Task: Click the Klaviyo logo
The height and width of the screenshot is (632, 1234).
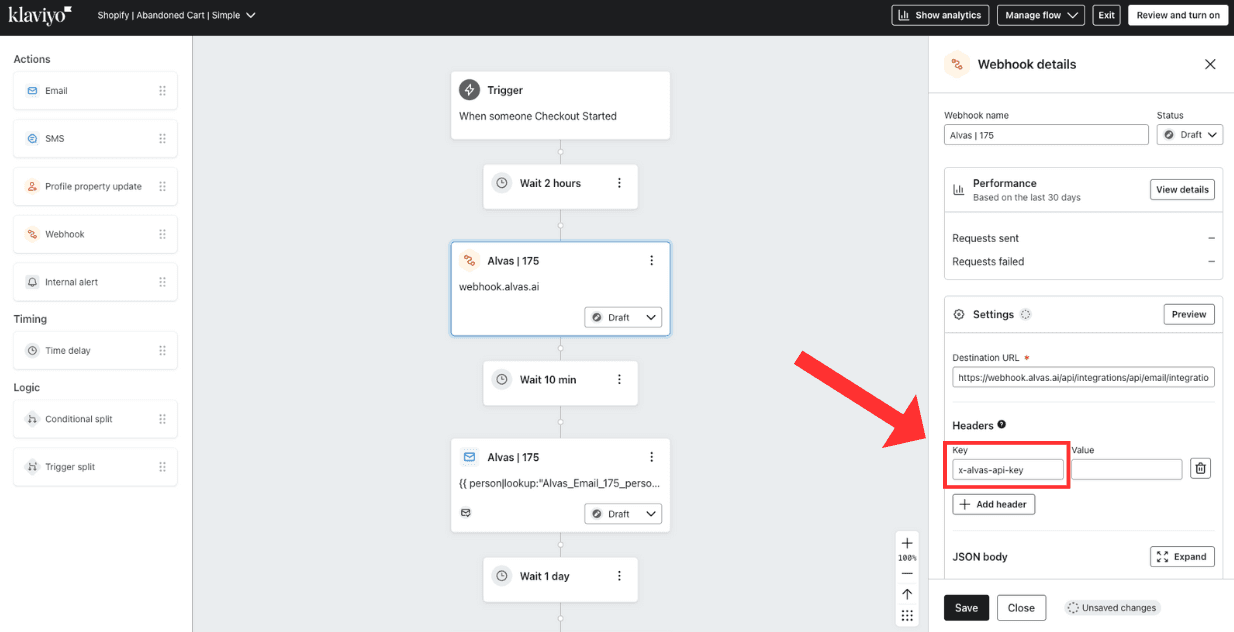Action: coord(40,15)
